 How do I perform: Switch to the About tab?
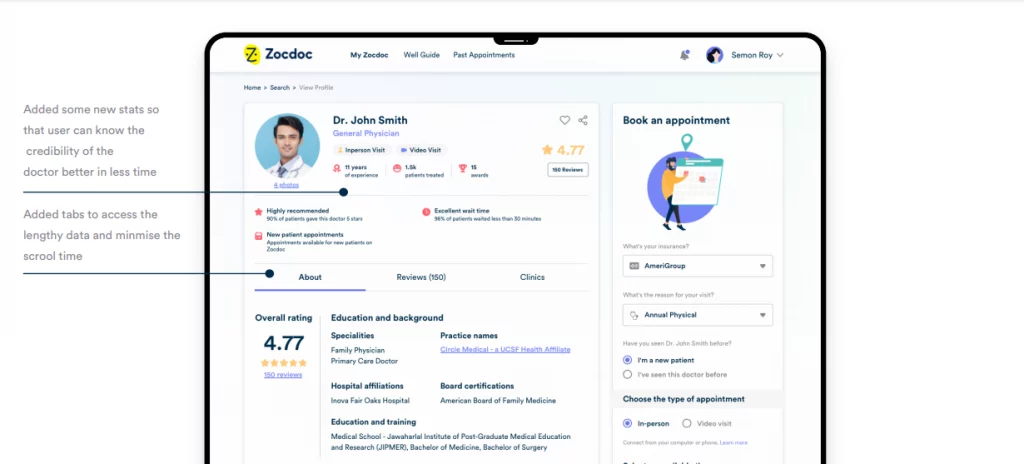(x=310, y=277)
